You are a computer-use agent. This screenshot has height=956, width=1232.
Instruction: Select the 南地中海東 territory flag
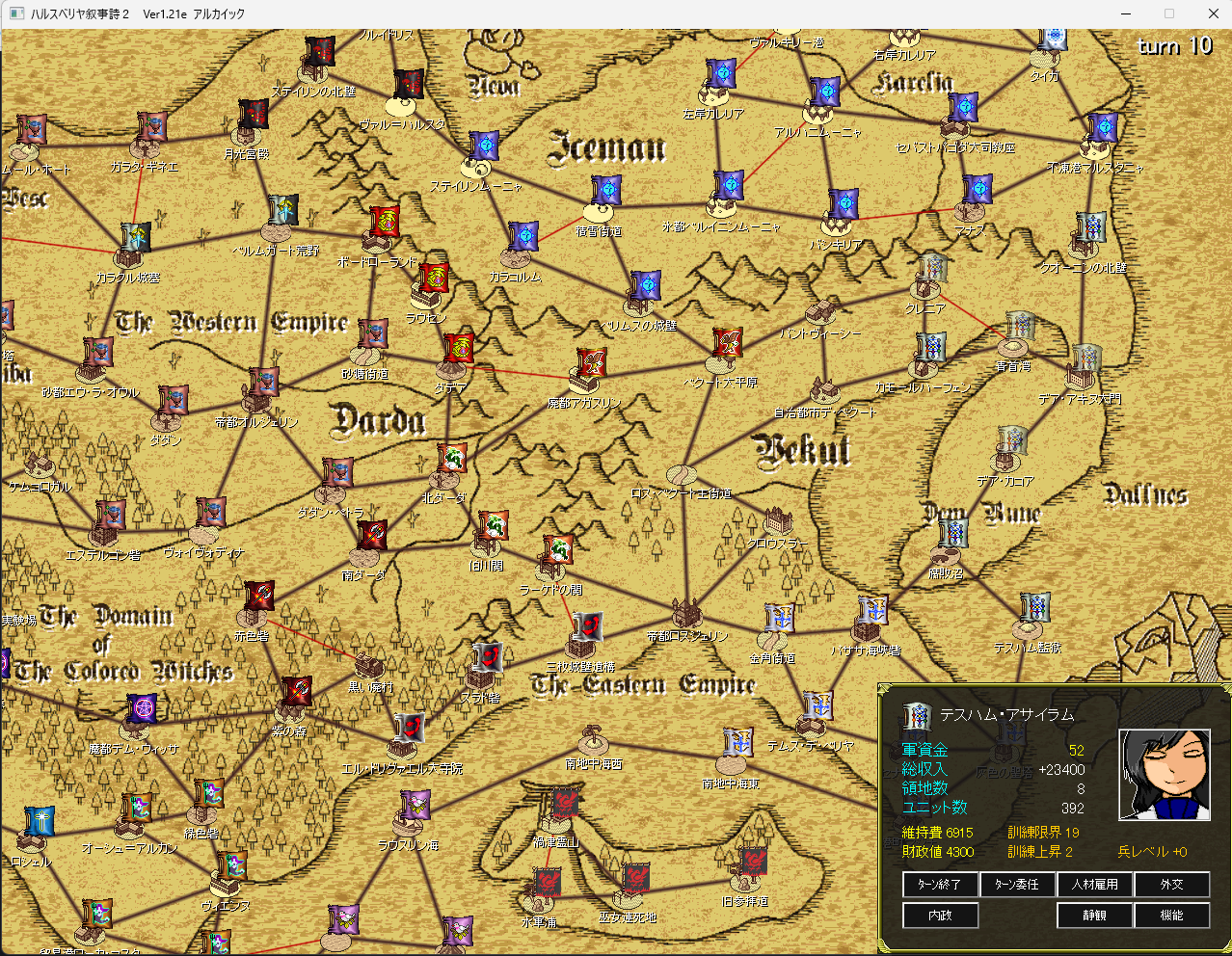coord(738,743)
